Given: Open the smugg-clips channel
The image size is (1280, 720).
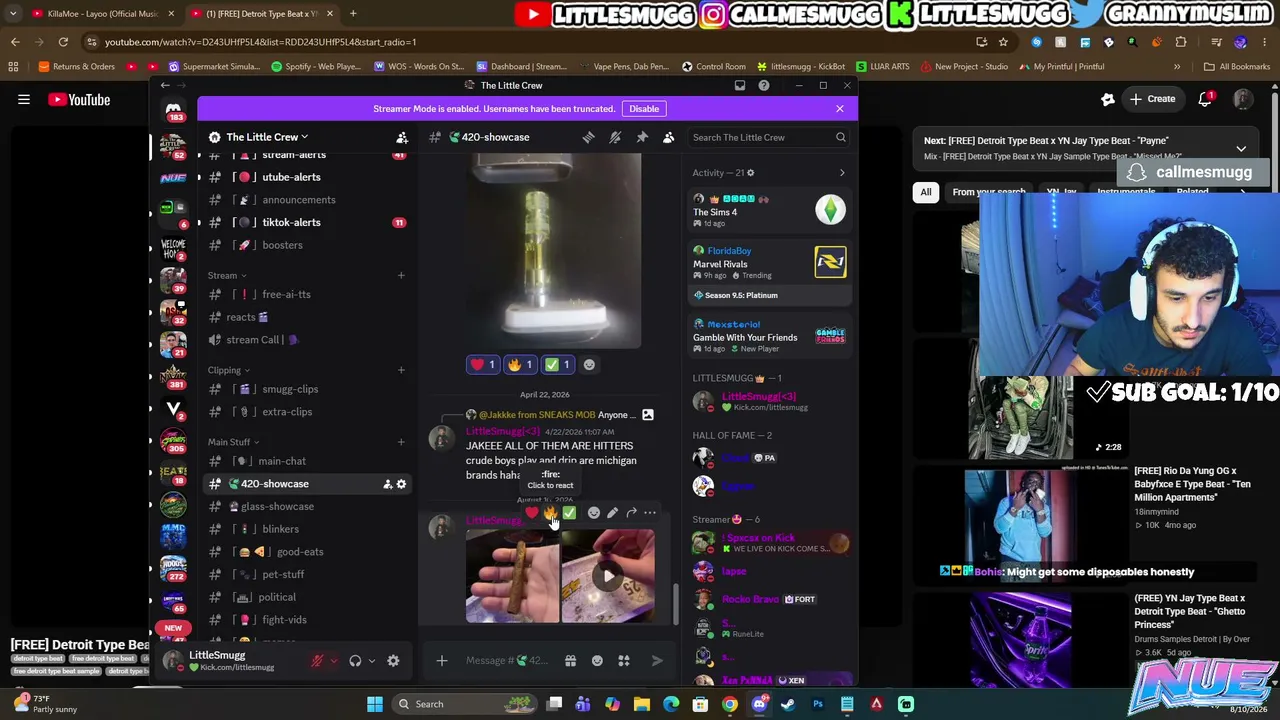Looking at the screenshot, I should 305,389.
